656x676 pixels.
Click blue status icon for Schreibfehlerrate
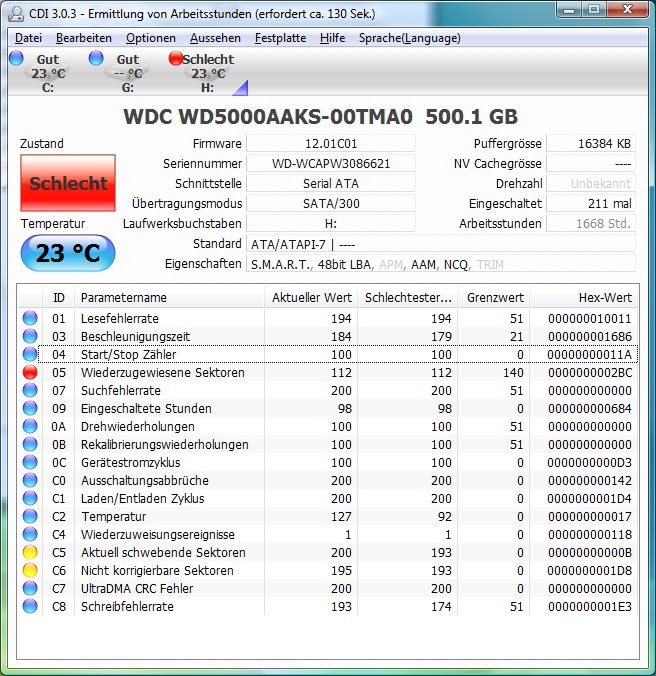click(x=30, y=607)
